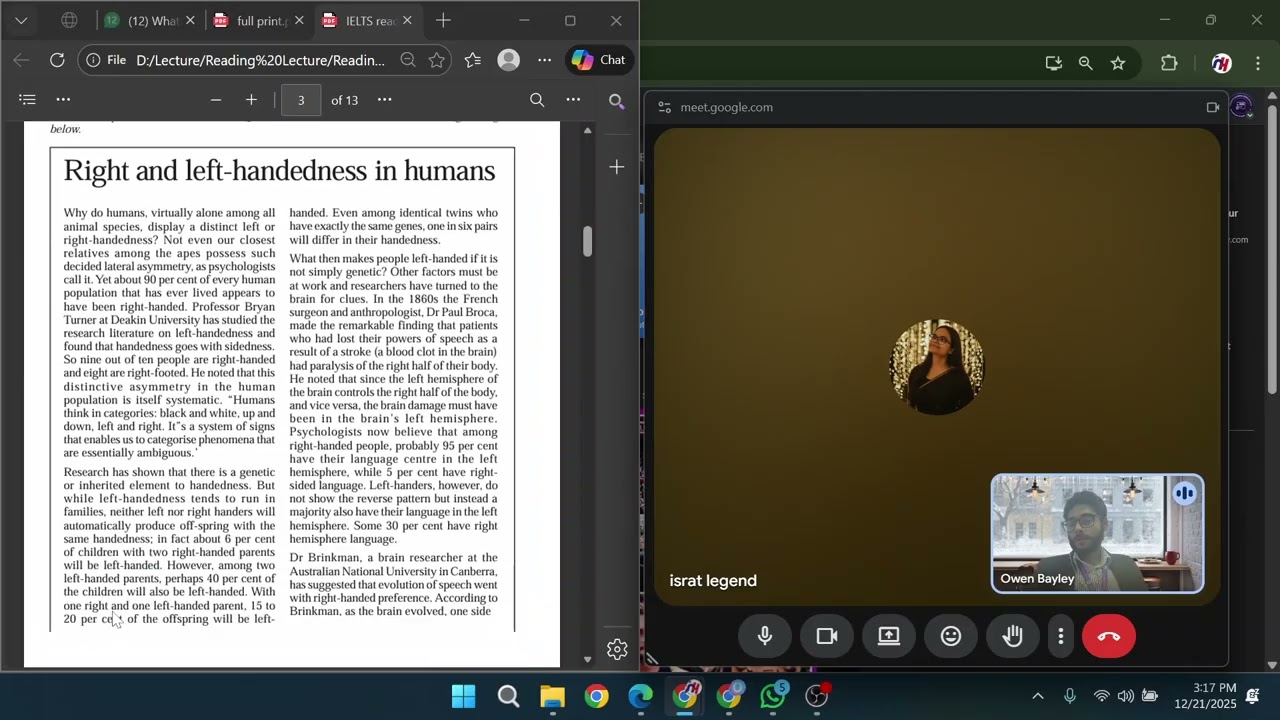The height and width of the screenshot is (720, 1280).
Task: Open Edge settings and more menu
Action: (x=544, y=60)
